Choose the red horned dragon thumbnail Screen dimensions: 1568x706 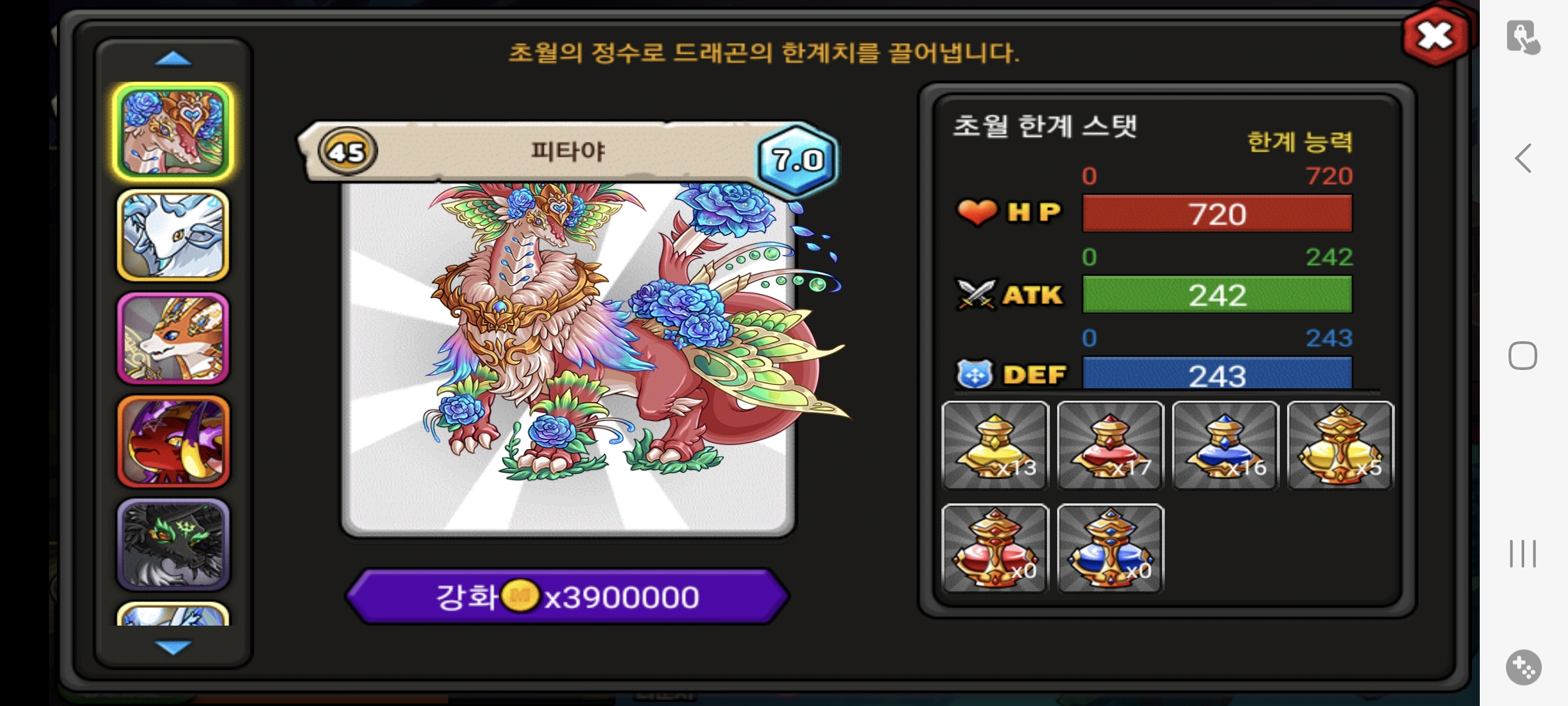point(173,441)
